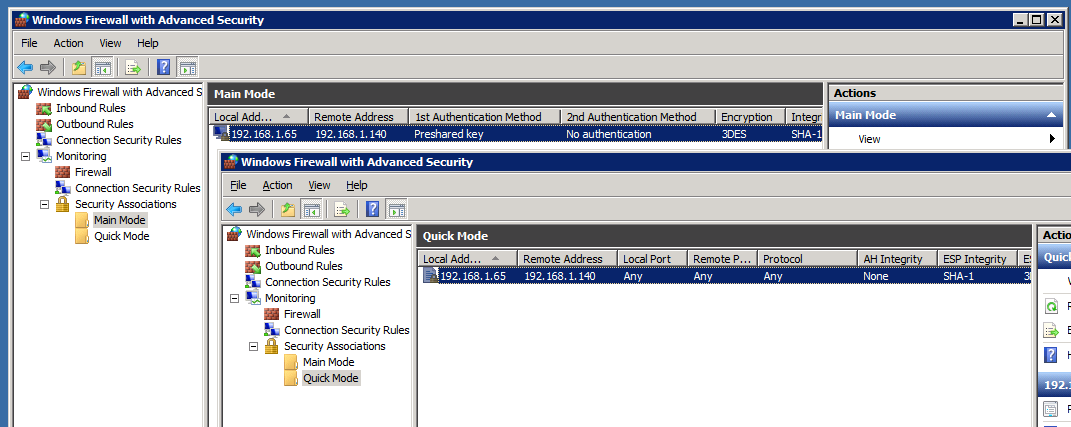Open Help menu in front window
This screenshot has width=1071, height=427.
(x=357, y=185)
